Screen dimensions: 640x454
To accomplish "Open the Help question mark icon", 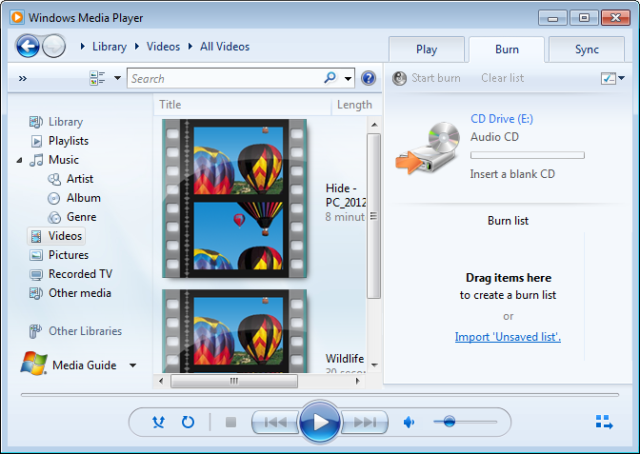I will pyautogui.click(x=368, y=78).
